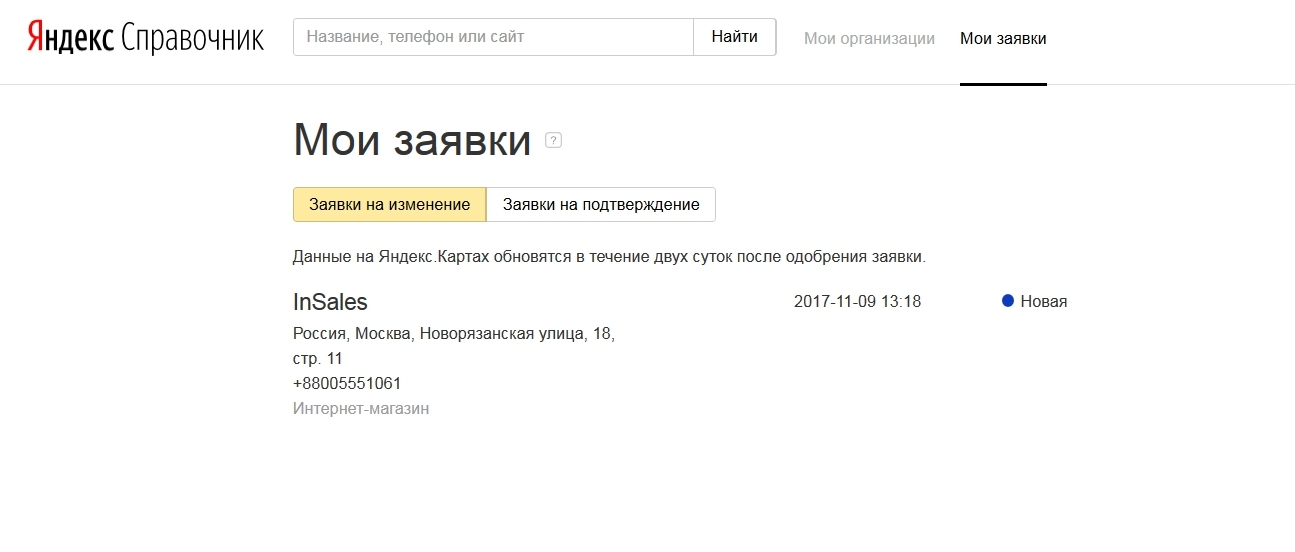Switch to Заявки на подтверждение tab
The width and height of the screenshot is (1295, 552).
(x=600, y=204)
